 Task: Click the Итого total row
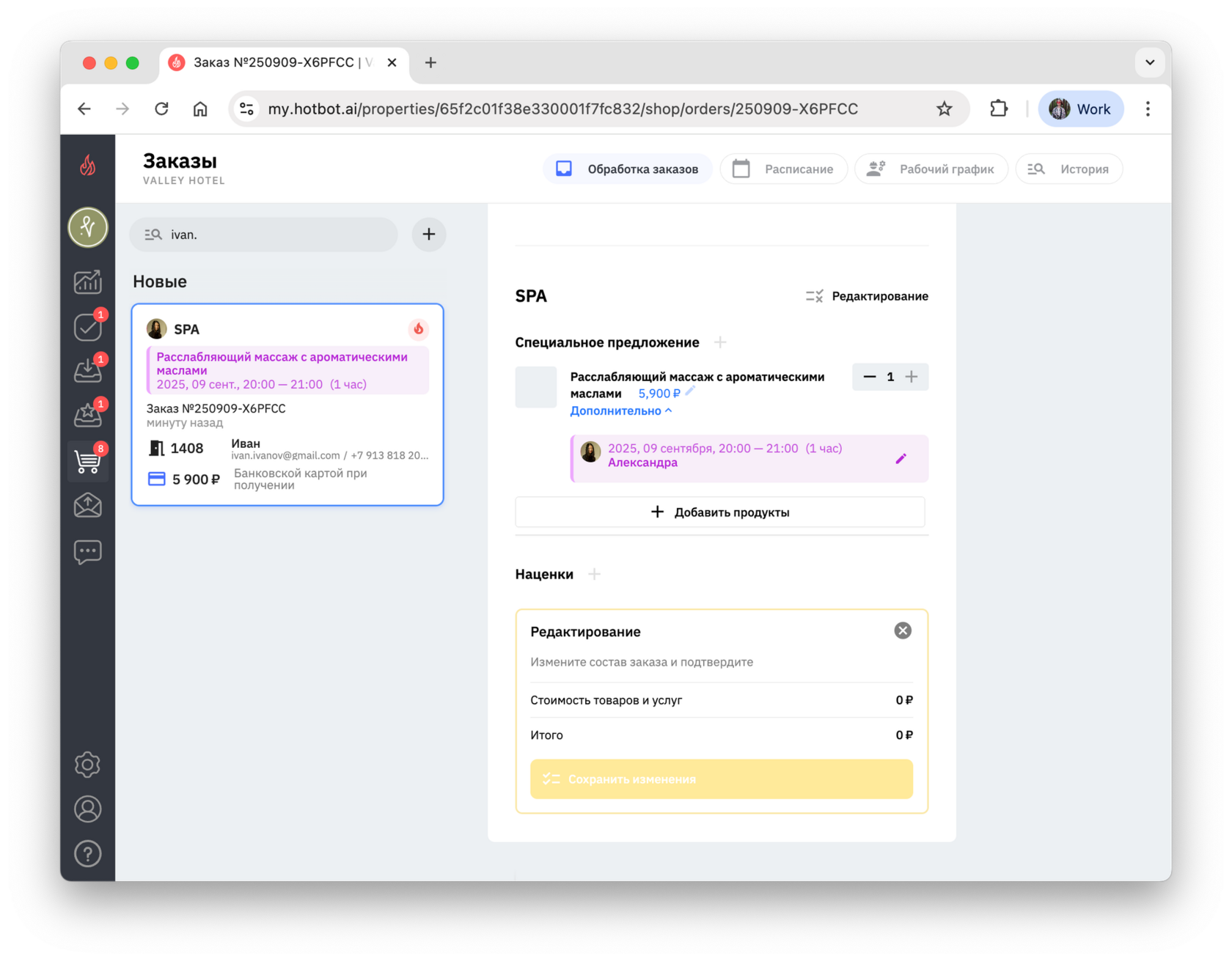[722, 735]
